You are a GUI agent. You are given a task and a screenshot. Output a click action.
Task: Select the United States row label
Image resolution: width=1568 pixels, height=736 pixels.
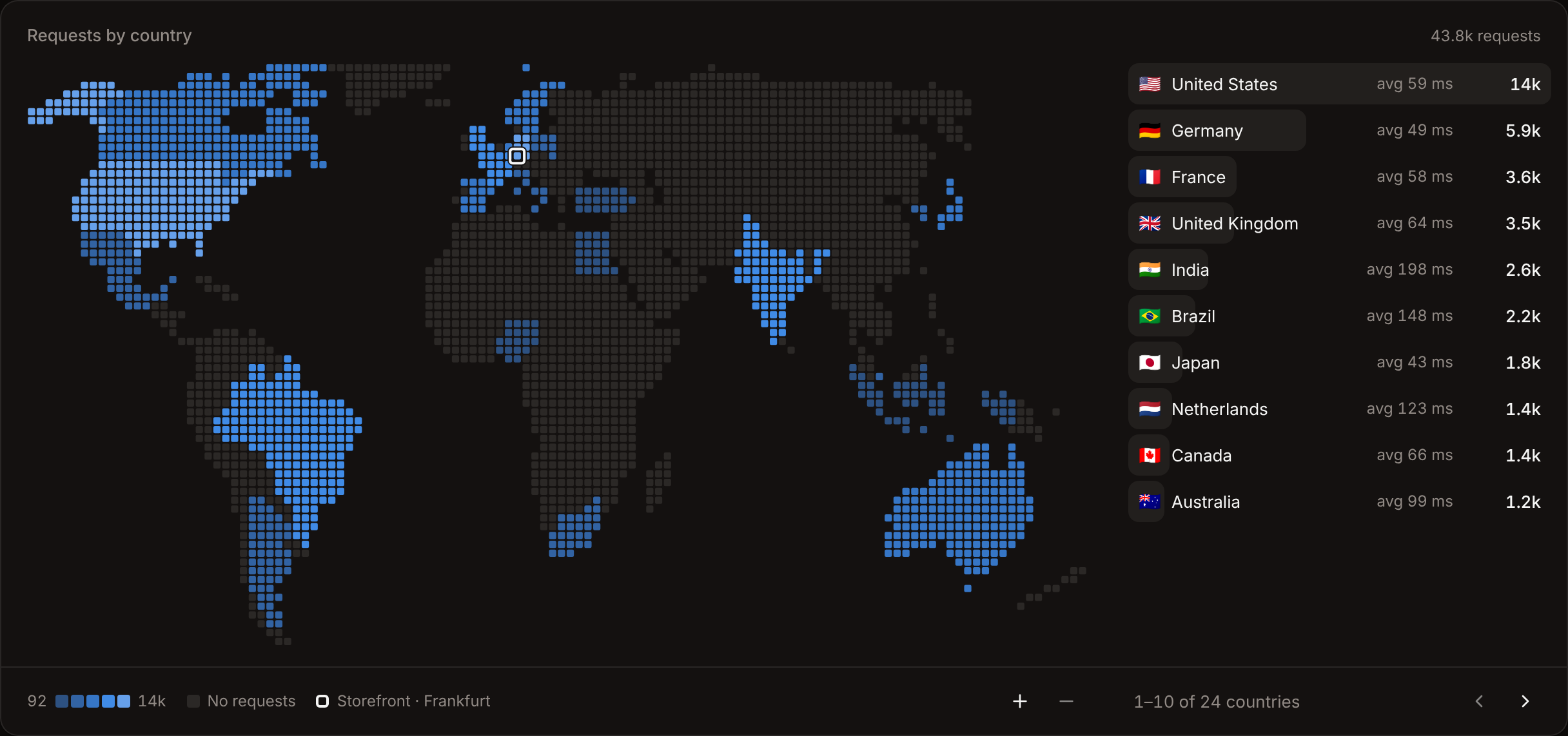[x=1224, y=84]
